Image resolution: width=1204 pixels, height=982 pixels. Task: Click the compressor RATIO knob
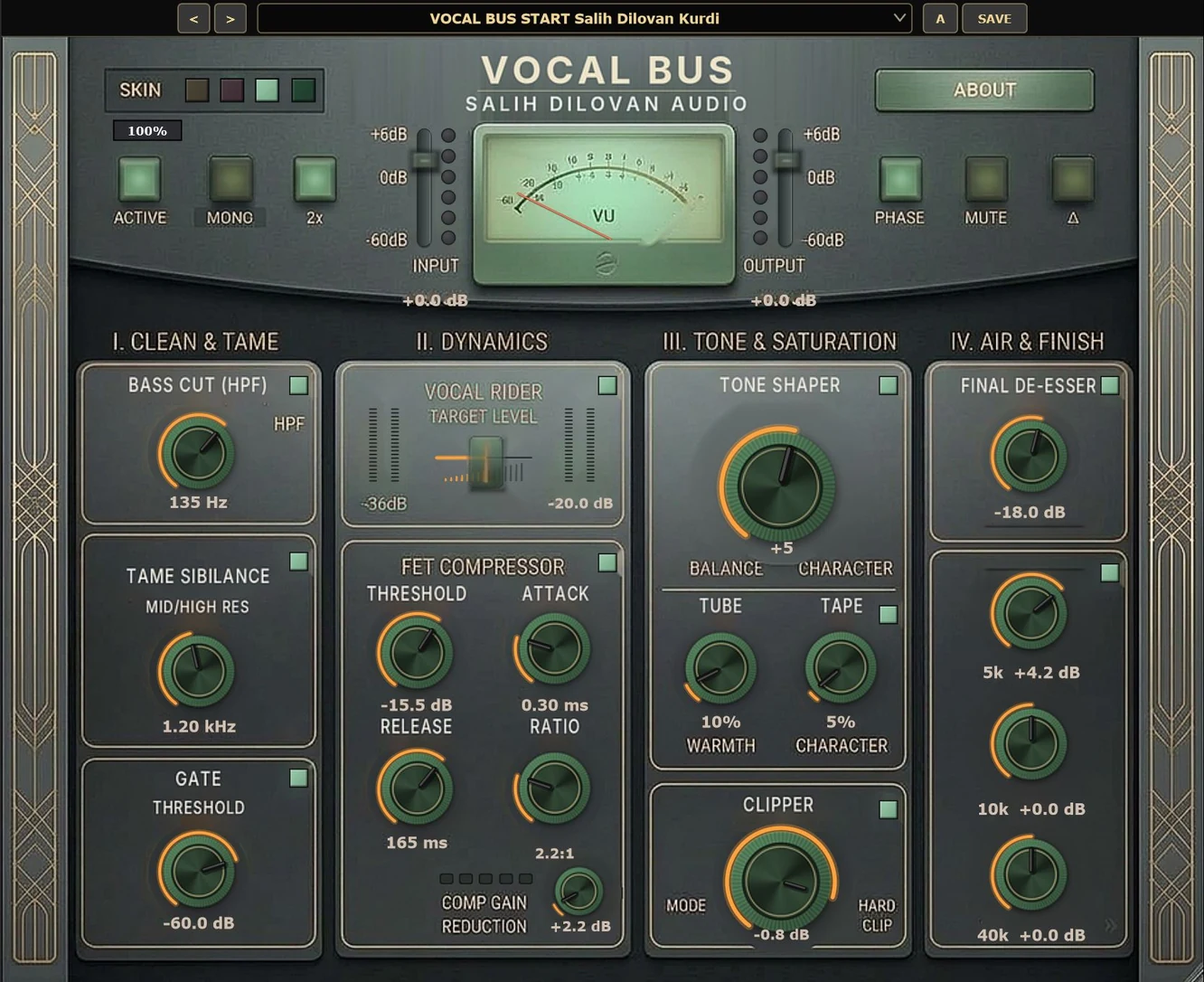(553, 788)
